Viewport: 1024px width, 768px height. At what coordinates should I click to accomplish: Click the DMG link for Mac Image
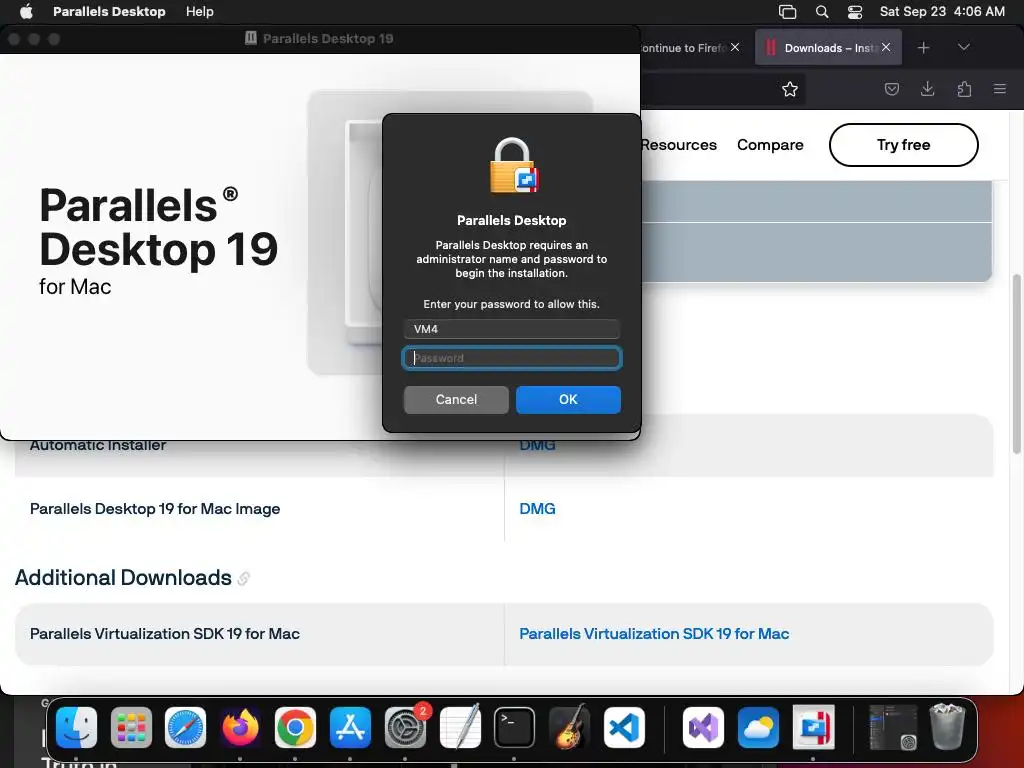(537, 509)
